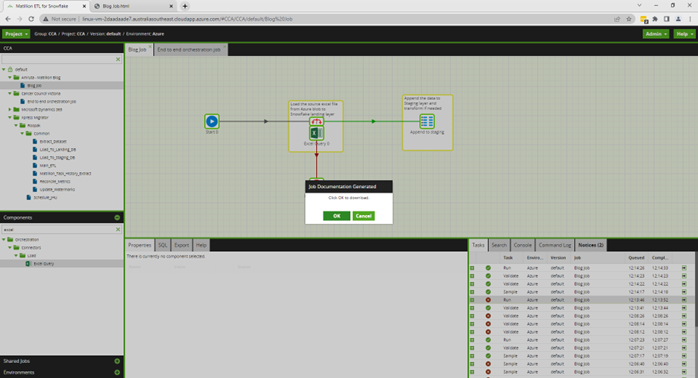
Task: Clear the components search box containing excel
Action: pos(118,229)
